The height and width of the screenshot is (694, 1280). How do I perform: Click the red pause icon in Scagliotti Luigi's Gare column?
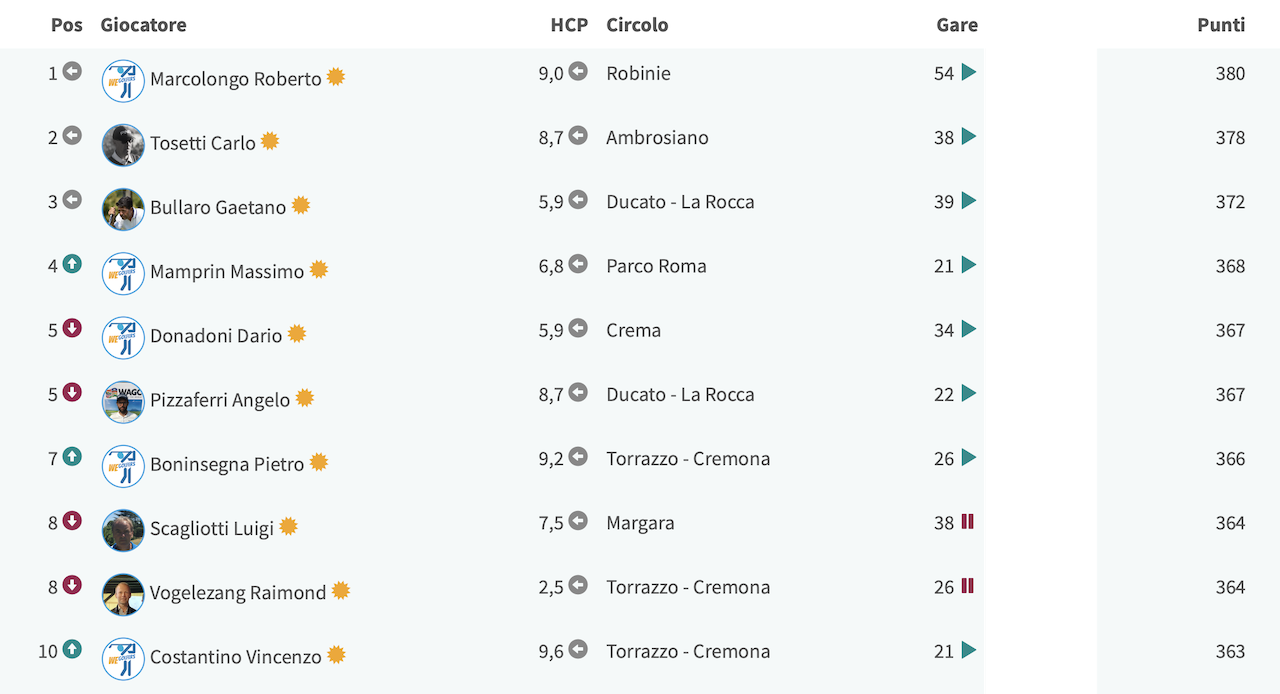(x=967, y=521)
